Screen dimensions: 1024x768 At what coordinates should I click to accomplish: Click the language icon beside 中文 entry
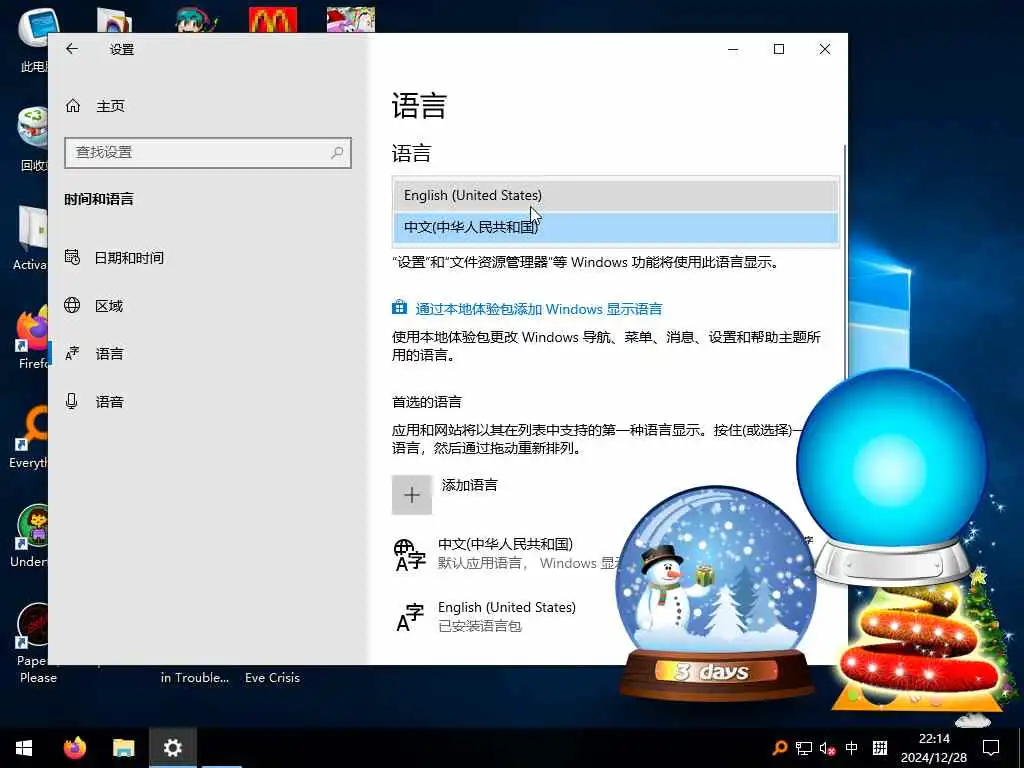410,555
